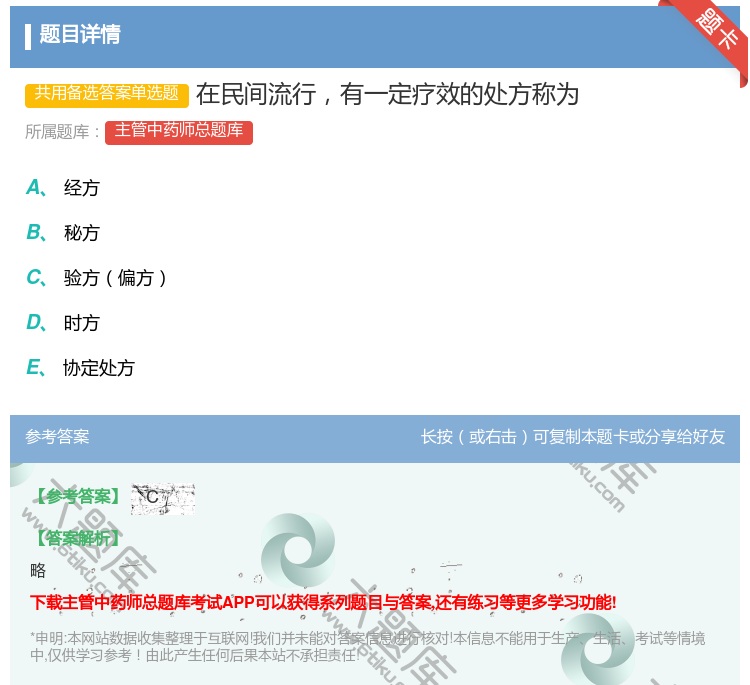
Task: Click the 题目详情 header title
Action: tap(80, 35)
